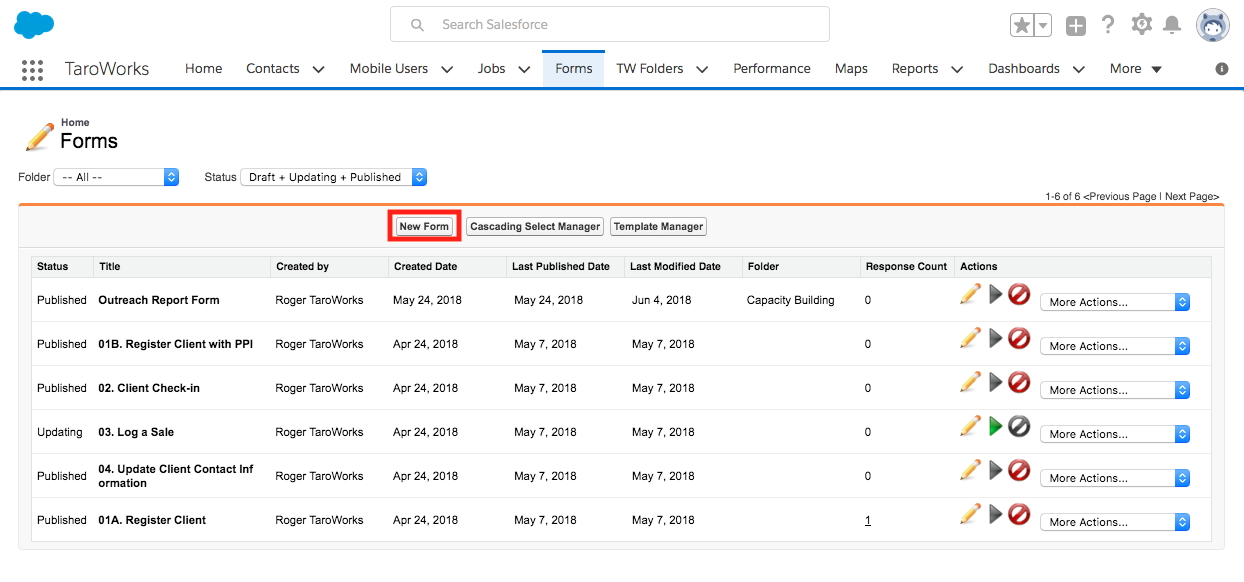Expand the Contacts tab chevron
The image size is (1244, 582).
(318, 69)
